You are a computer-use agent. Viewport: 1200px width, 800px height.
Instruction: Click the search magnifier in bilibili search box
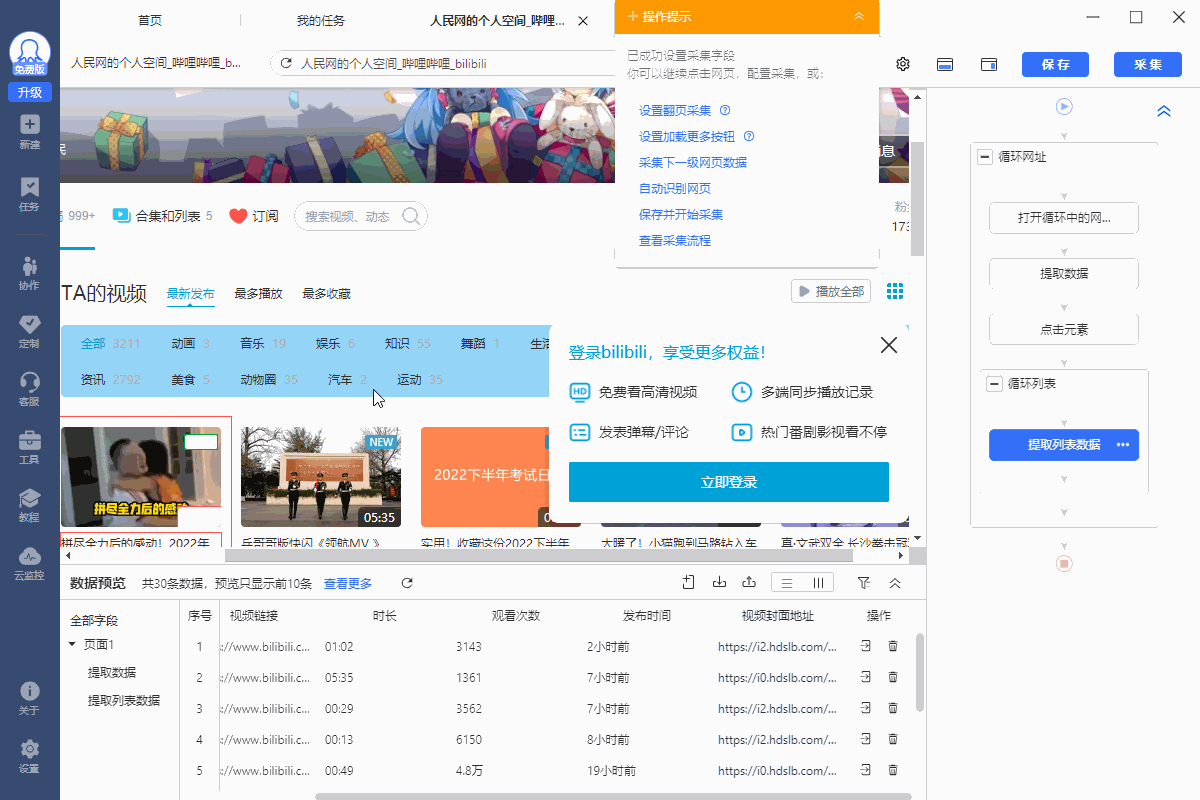(411, 216)
